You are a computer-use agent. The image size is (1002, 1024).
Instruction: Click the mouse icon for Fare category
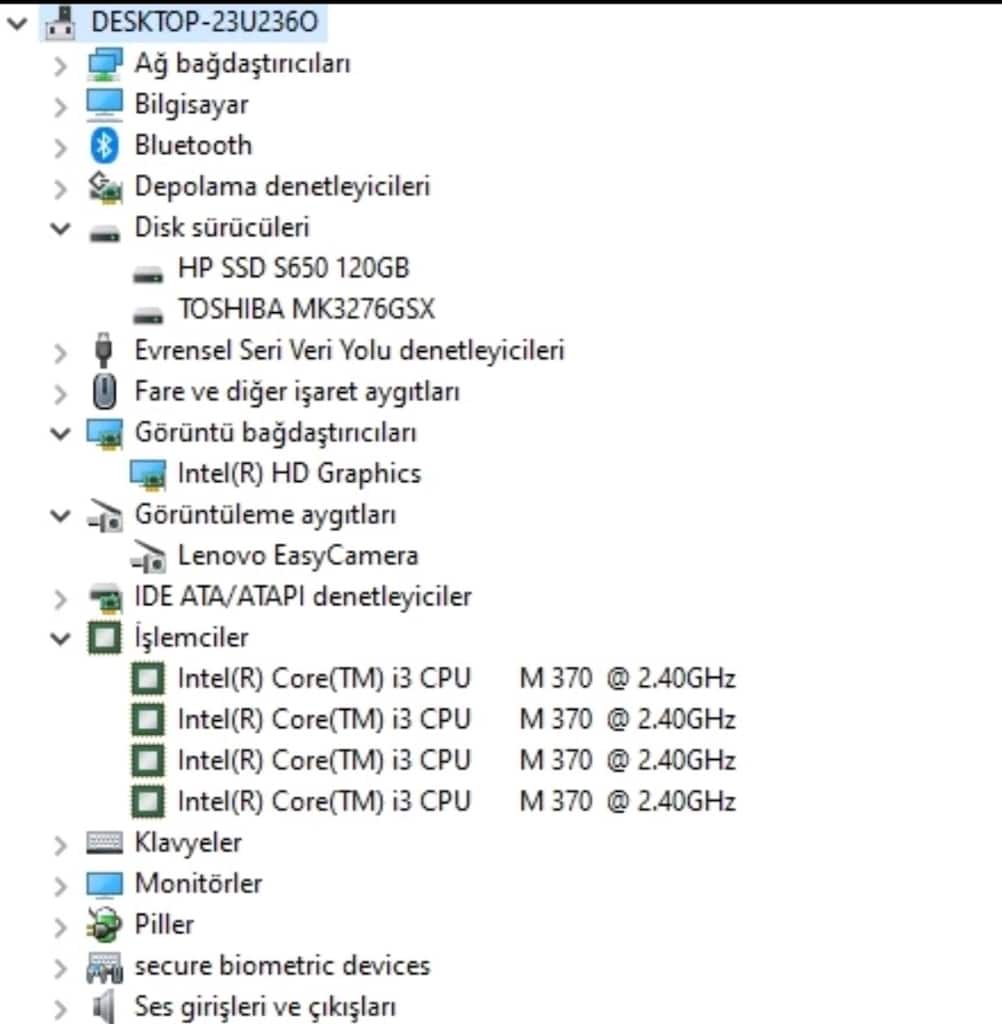coord(105,392)
